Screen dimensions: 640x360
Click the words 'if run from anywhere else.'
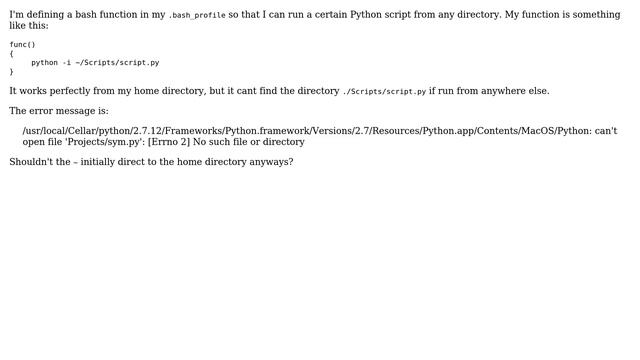pos(489,91)
